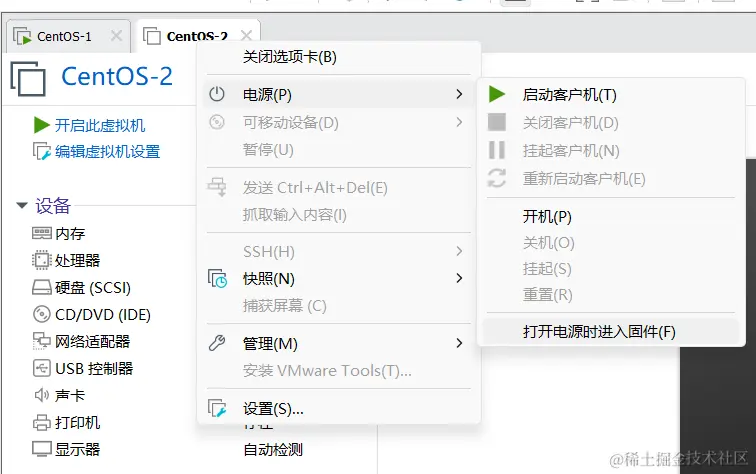Click the speaker icon beside 声卡
The height and width of the screenshot is (474, 756).
42,395
